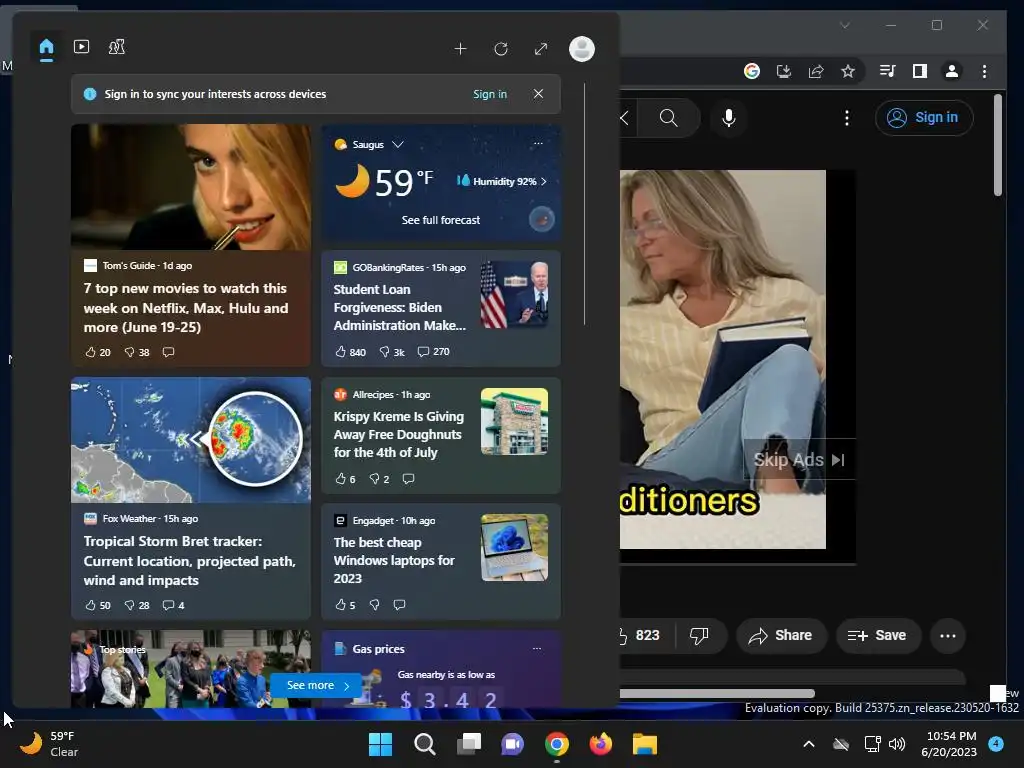Screen dimensions: 1024x768
Task: Add a widget with the plus icon
Action: [x=460, y=49]
